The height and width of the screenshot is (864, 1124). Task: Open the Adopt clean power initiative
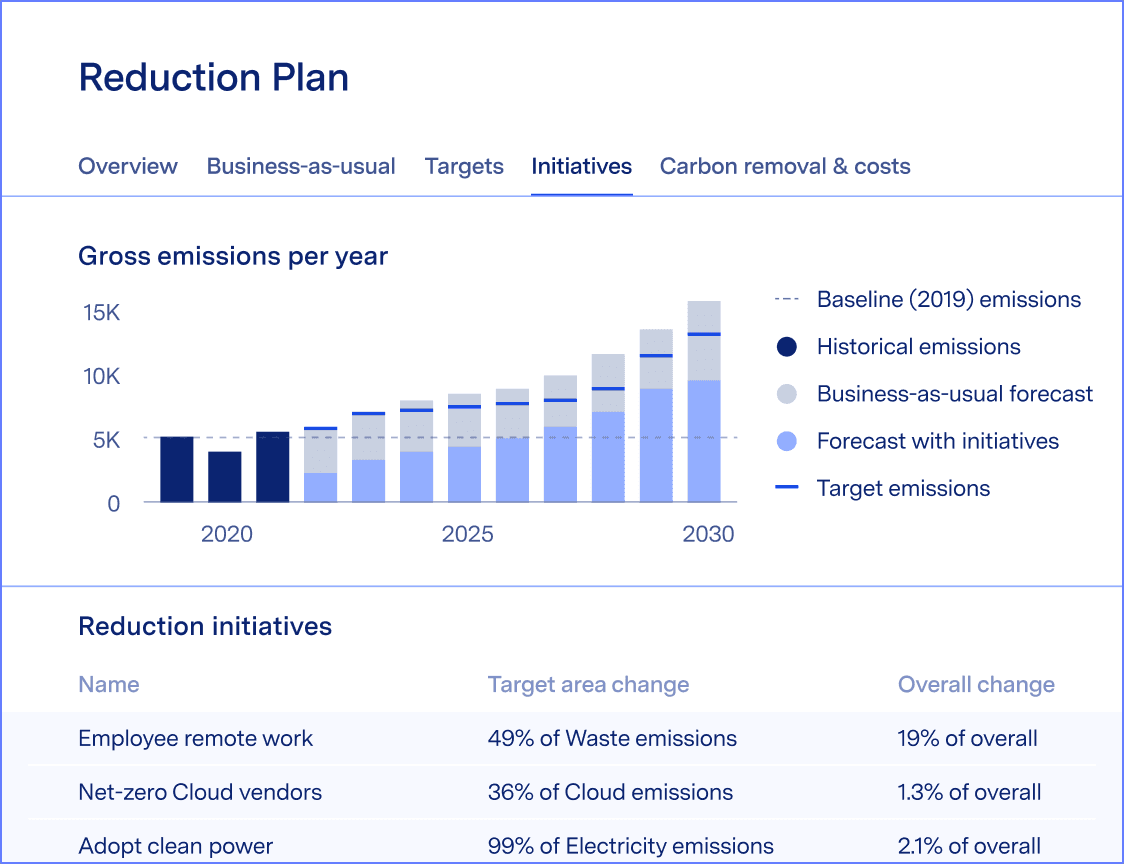(x=176, y=846)
